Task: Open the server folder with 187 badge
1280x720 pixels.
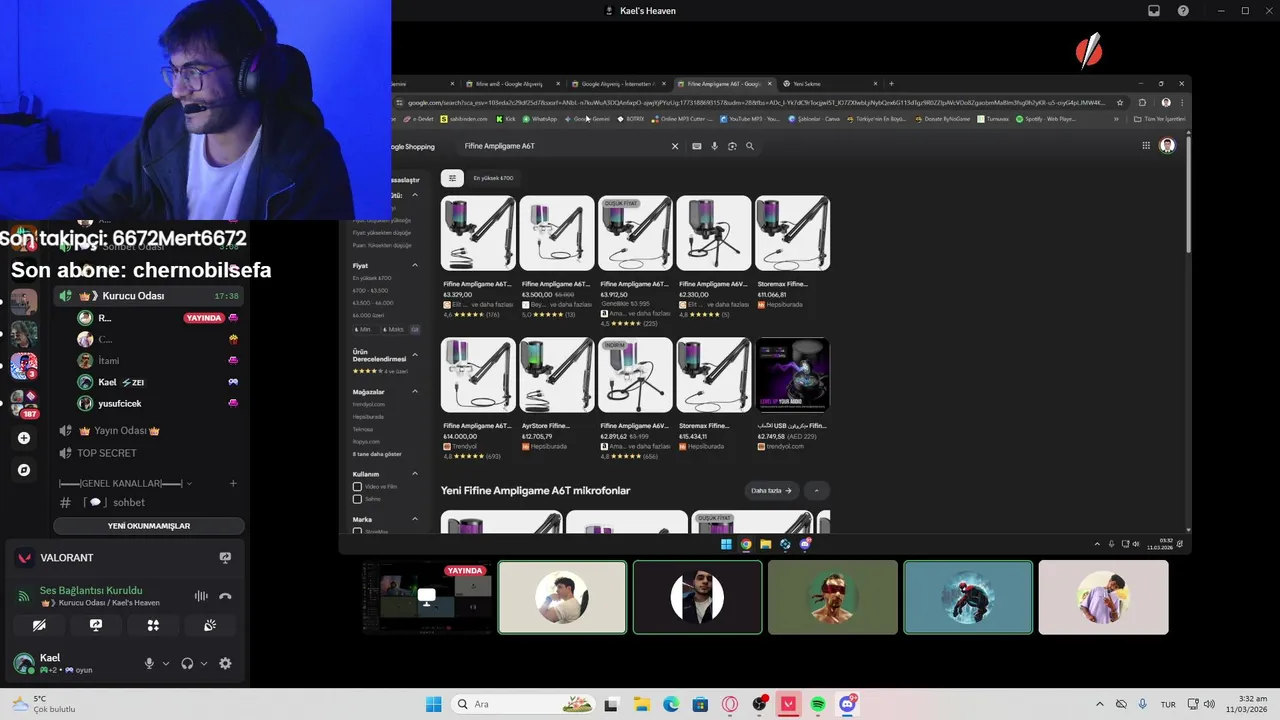Action: click(x=24, y=403)
